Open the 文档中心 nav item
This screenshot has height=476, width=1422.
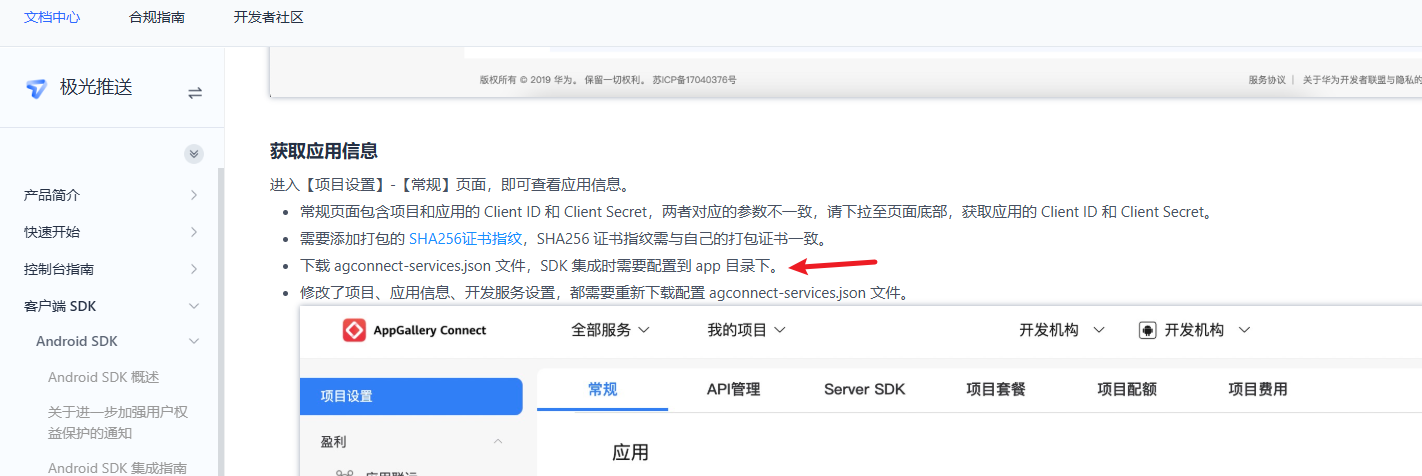pos(52,17)
